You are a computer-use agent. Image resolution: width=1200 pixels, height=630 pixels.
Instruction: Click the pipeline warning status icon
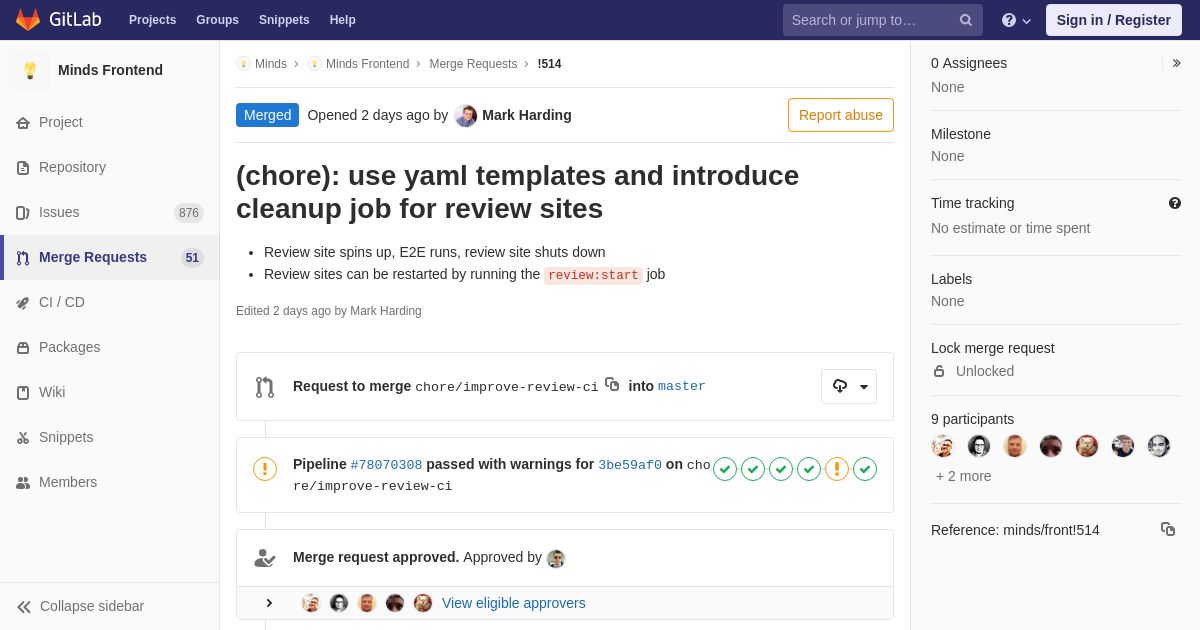pos(265,469)
